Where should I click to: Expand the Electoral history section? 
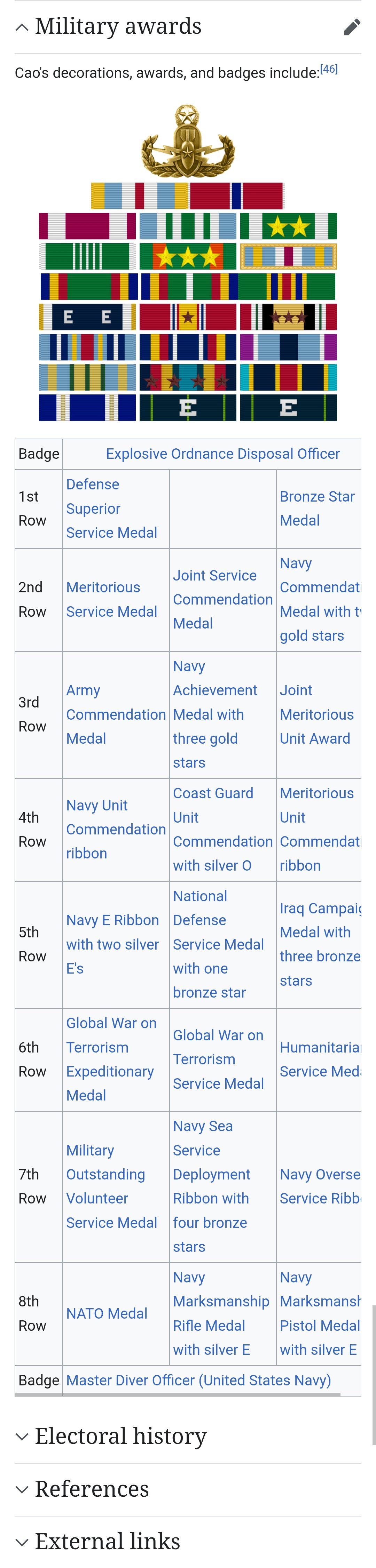pos(22,1437)
